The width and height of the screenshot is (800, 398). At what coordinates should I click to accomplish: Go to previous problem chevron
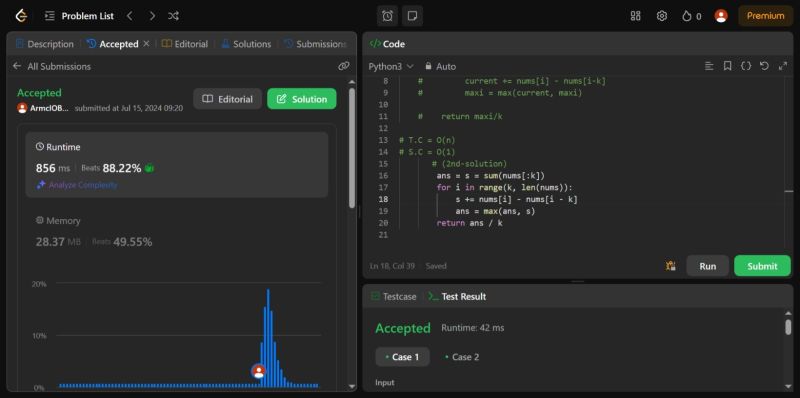coord(130,16)
